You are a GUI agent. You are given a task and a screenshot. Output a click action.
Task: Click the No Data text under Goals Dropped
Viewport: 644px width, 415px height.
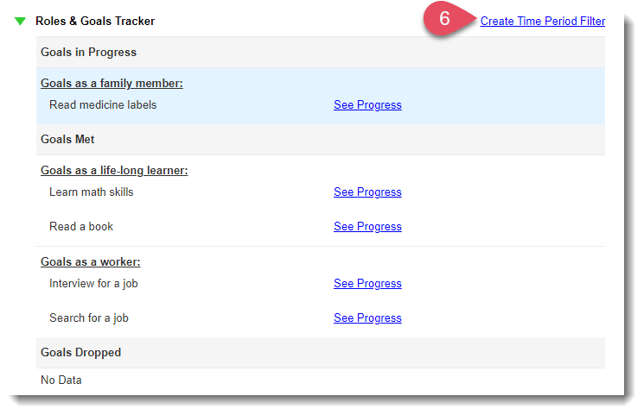coord(61,381)
